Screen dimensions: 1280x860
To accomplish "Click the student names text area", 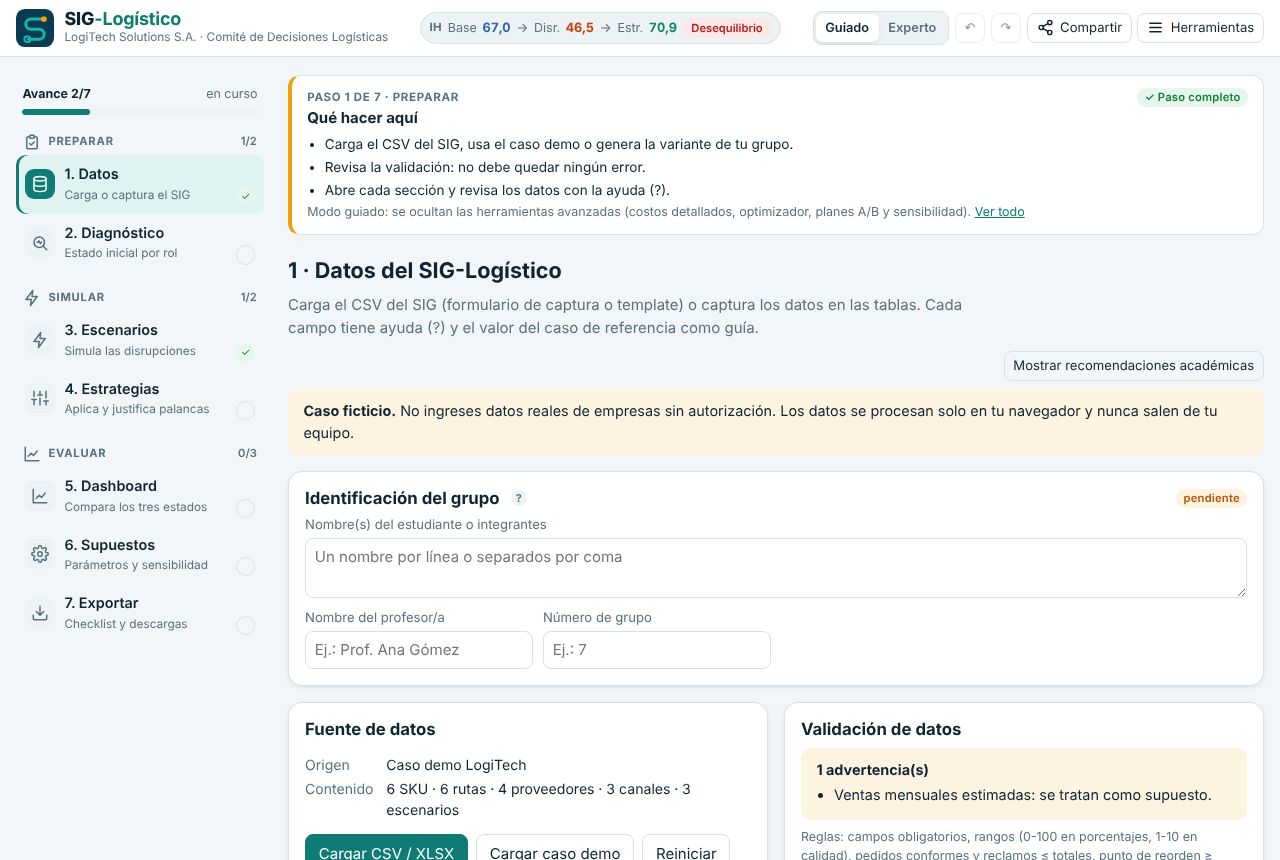I will 776,568.
